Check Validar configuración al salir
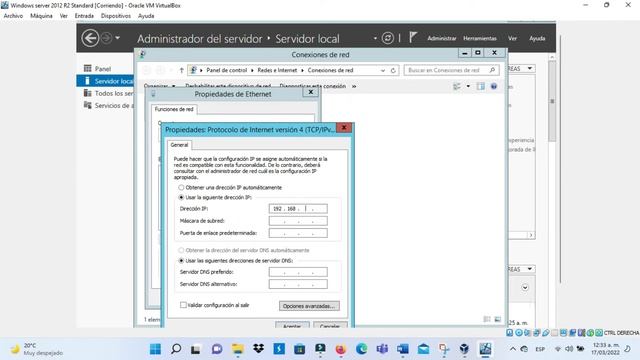 183,305
